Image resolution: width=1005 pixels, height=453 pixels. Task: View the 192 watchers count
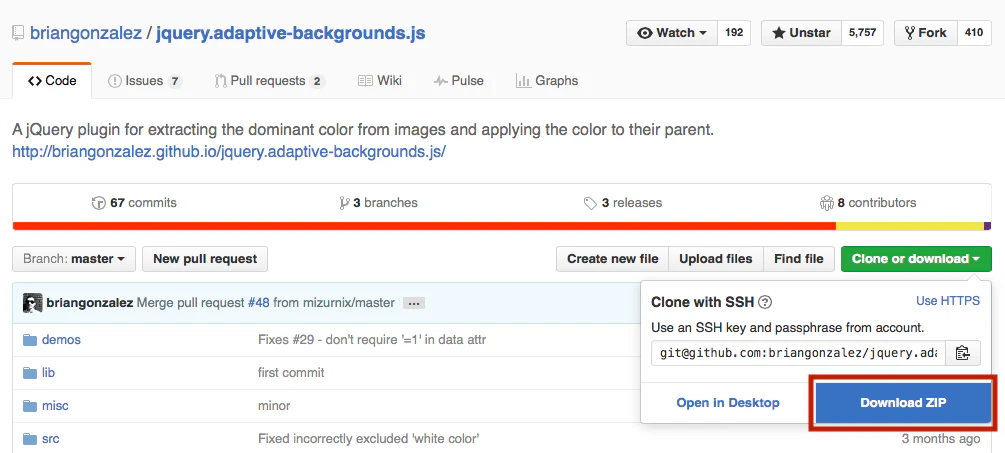click(x=734, y=33)
